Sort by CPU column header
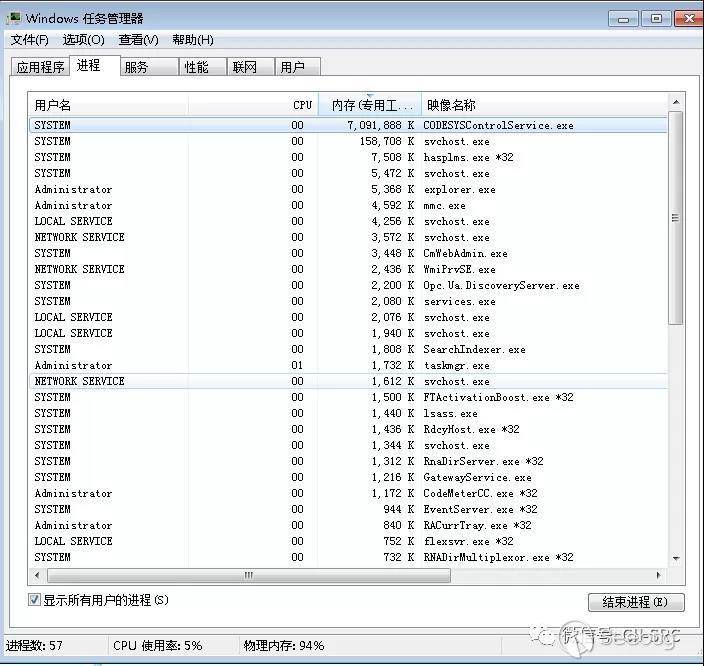 (x=253, y=105)
